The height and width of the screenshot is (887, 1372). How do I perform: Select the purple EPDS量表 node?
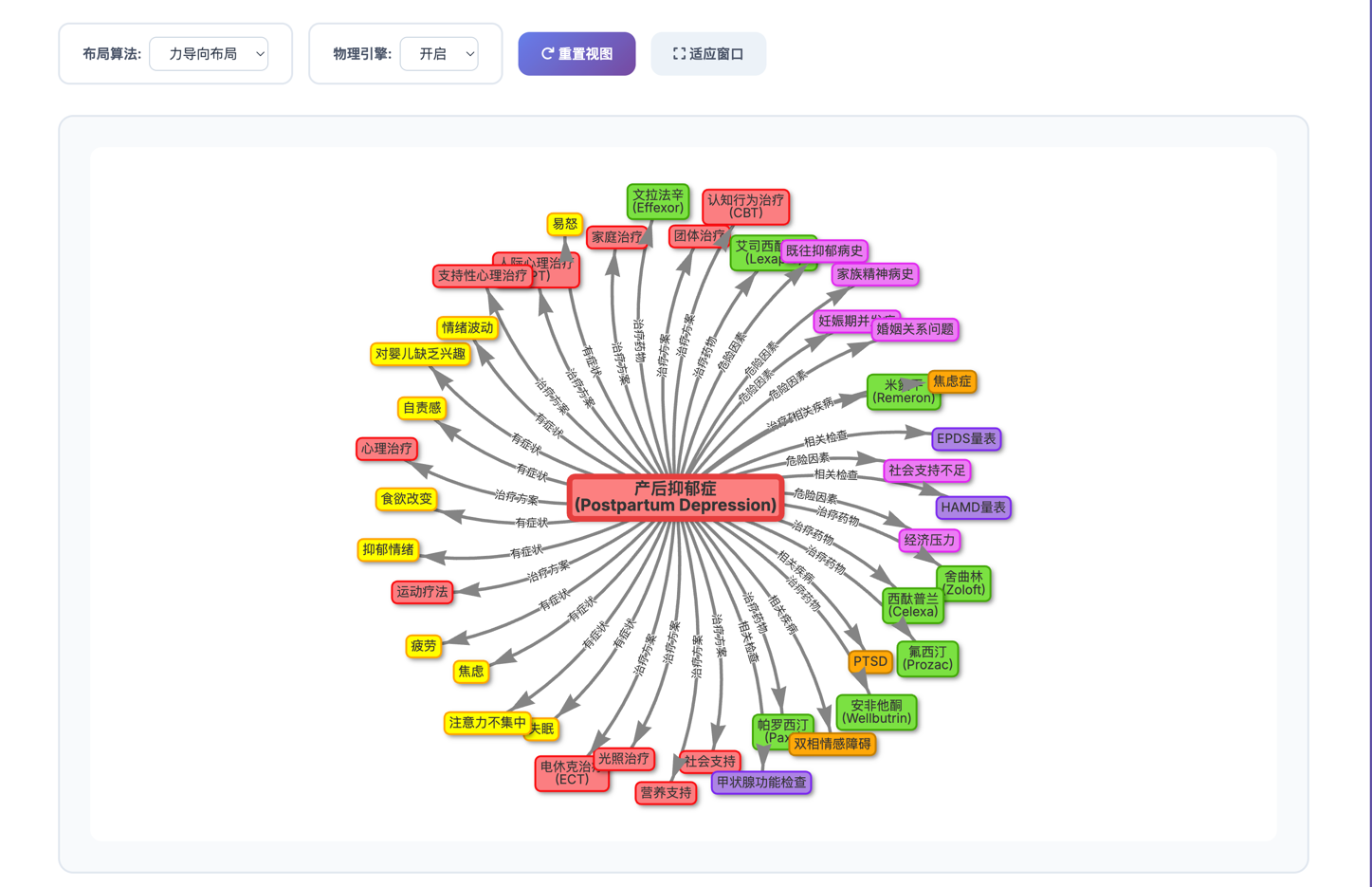pyautogui.click(x=966, y=438)
